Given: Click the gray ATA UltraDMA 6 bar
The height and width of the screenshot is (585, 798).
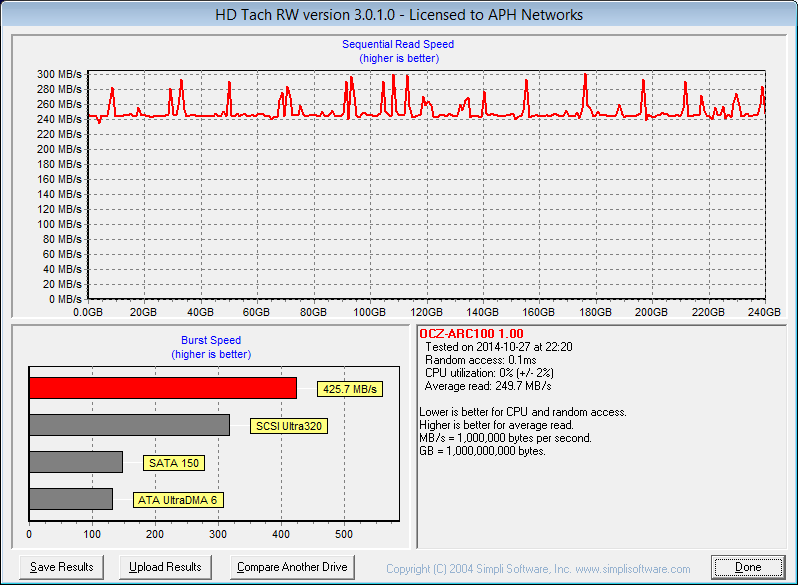Looking at the screenshot, I should [x=71, y=499].
